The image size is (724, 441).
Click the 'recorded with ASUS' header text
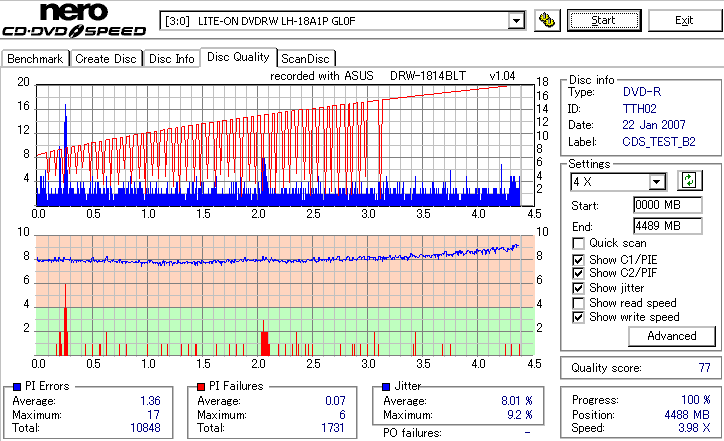[322, 76]
